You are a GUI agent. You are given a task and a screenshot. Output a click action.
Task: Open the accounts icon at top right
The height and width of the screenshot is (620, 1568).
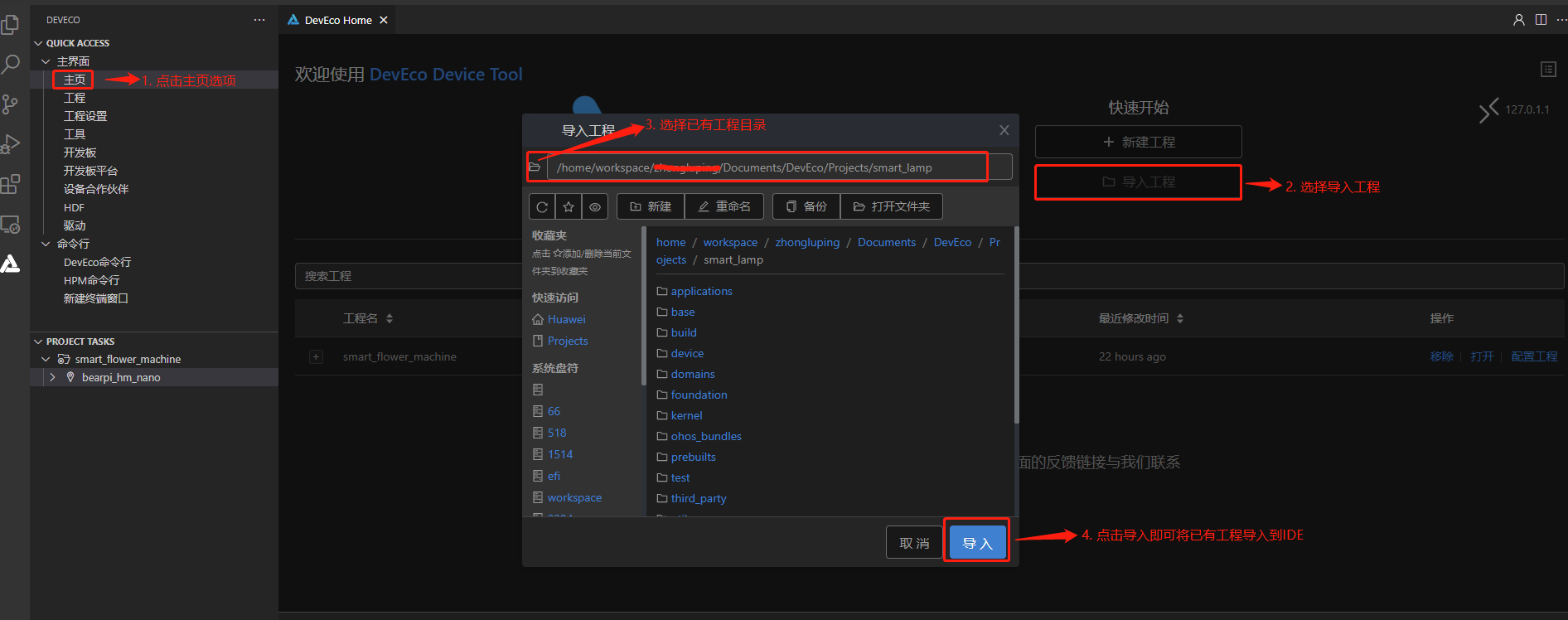click(x=1519, y=20)
